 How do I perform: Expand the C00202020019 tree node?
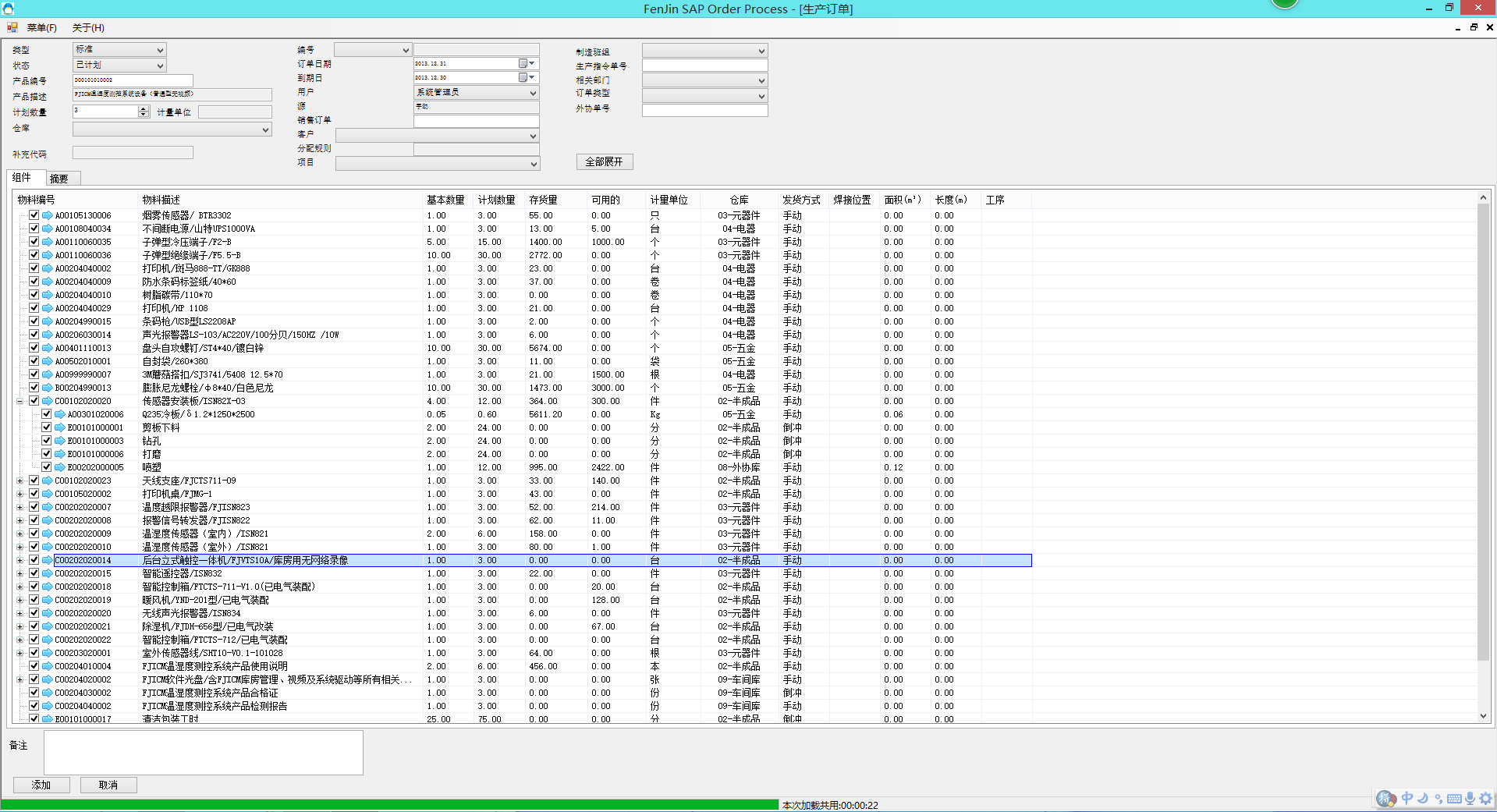click(20, 600)
